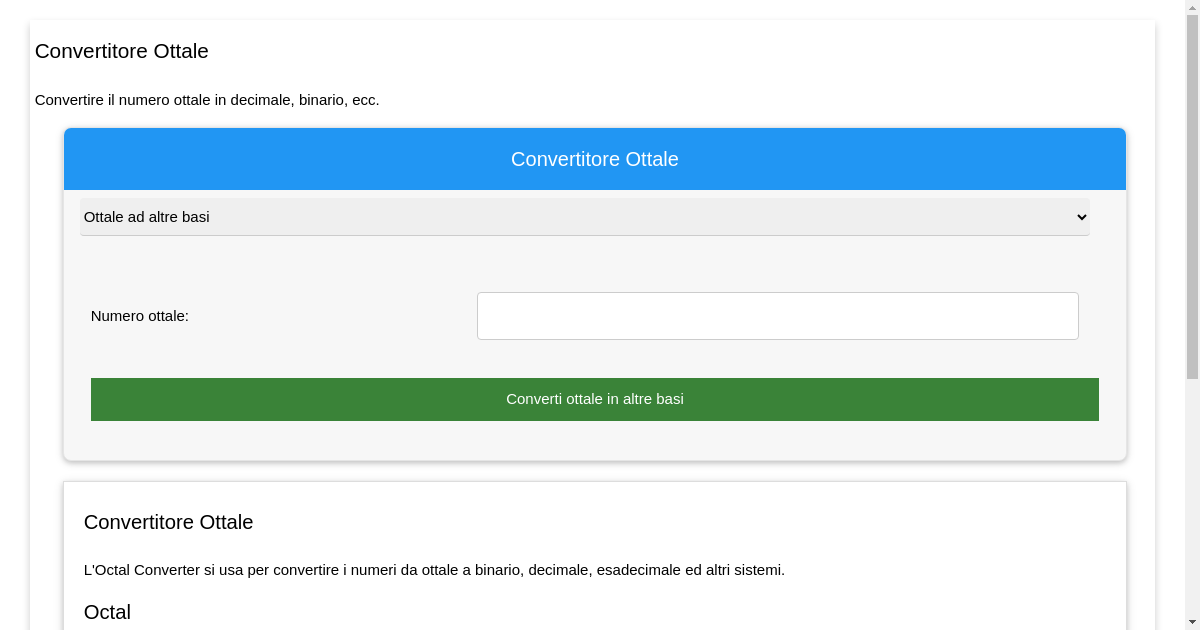
Task: Click the chevron arrow of the conversion selector
Action: click(x=1080, y=217)
